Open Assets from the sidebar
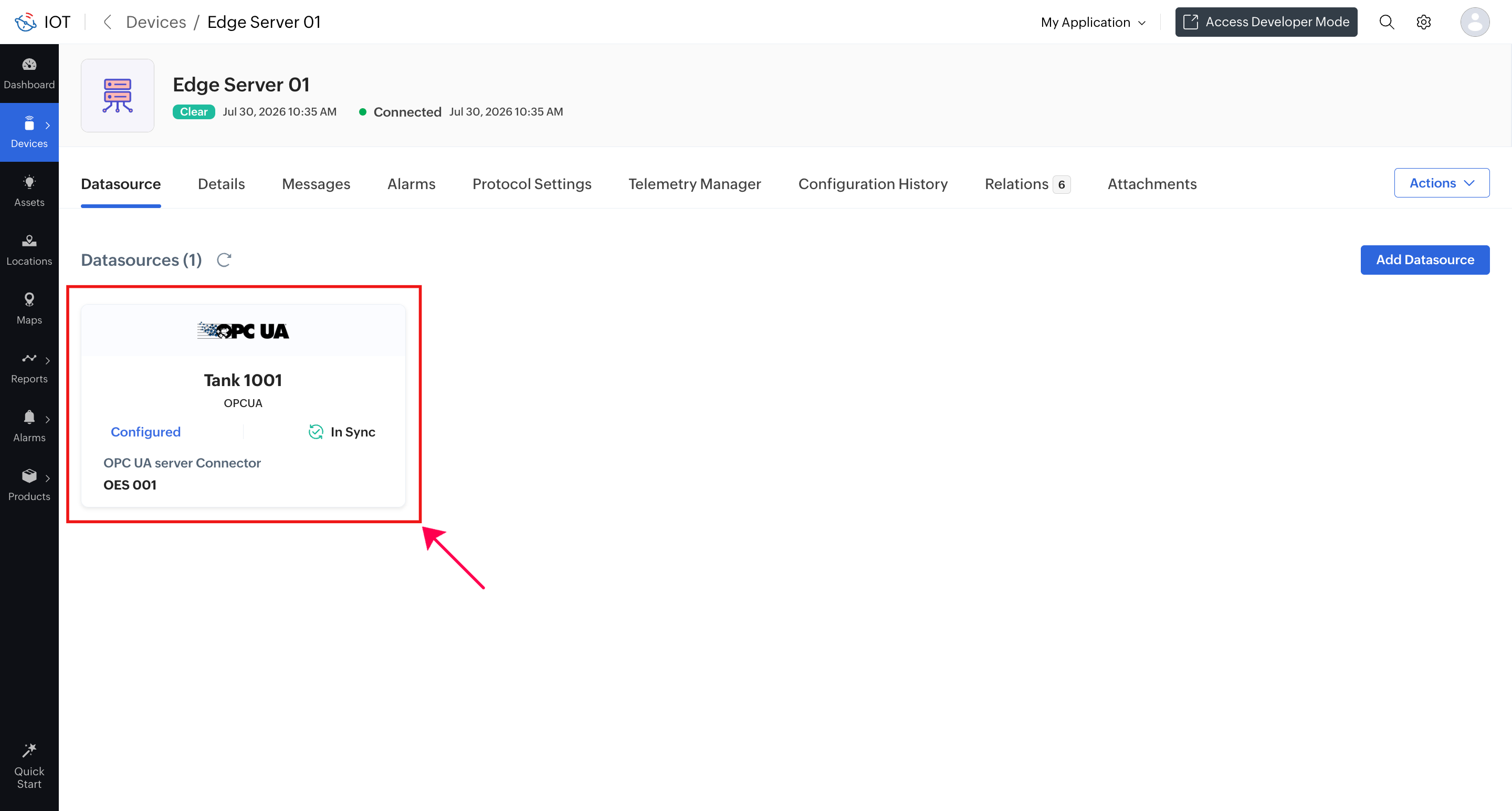 click(29, 191)
